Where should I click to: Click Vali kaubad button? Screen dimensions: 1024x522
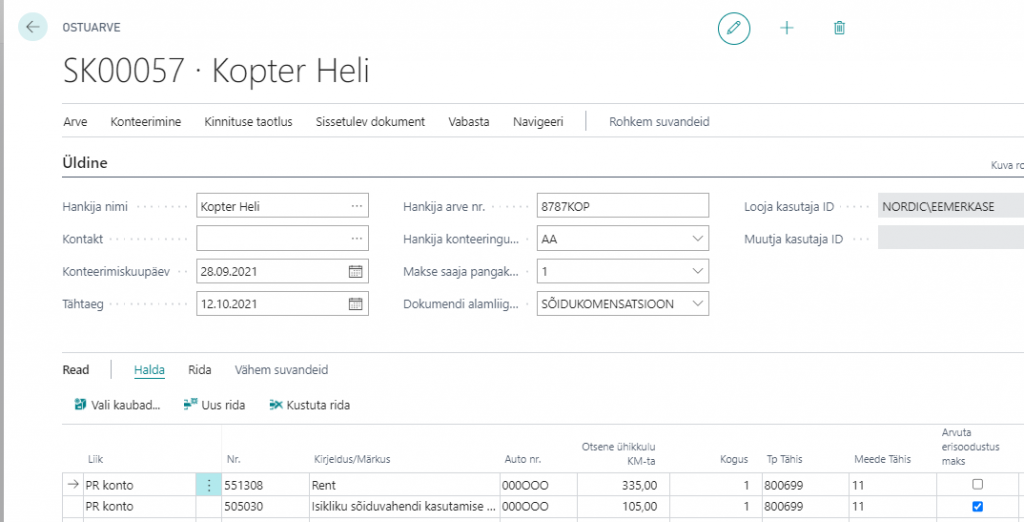point(117,405)
